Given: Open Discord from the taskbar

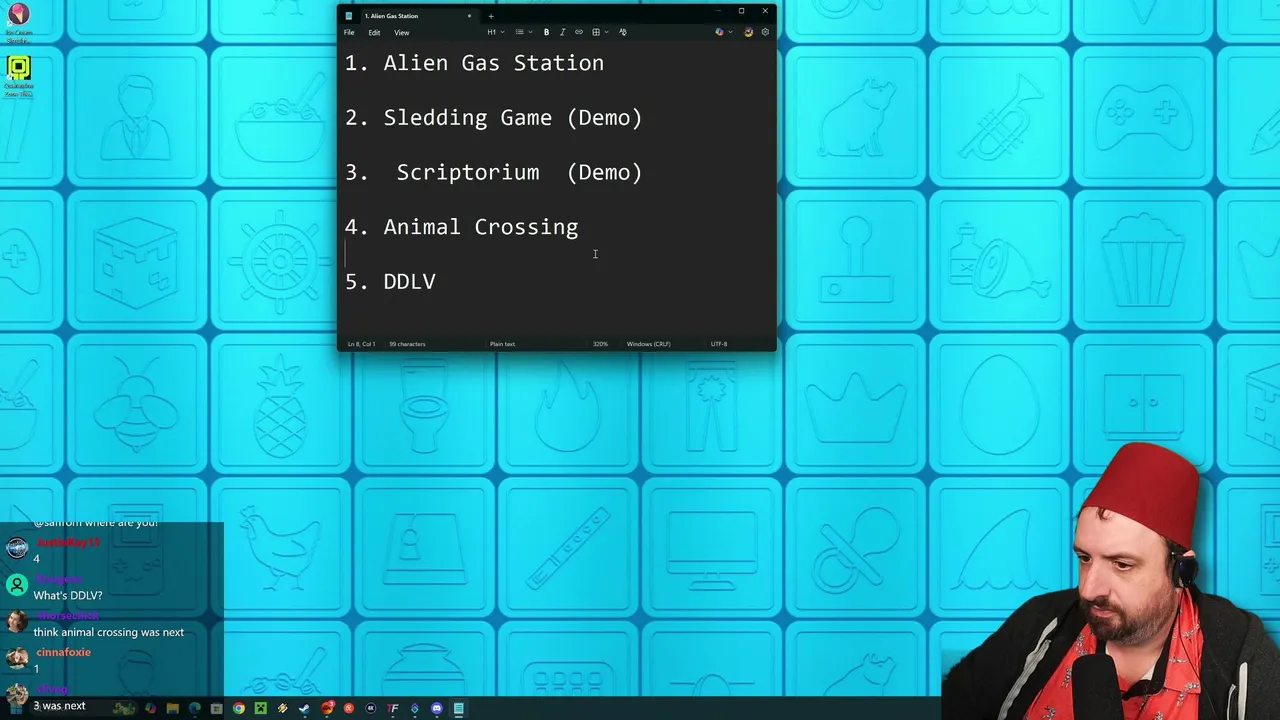Looking at the screenshot, I should click(x=437, y=708).
